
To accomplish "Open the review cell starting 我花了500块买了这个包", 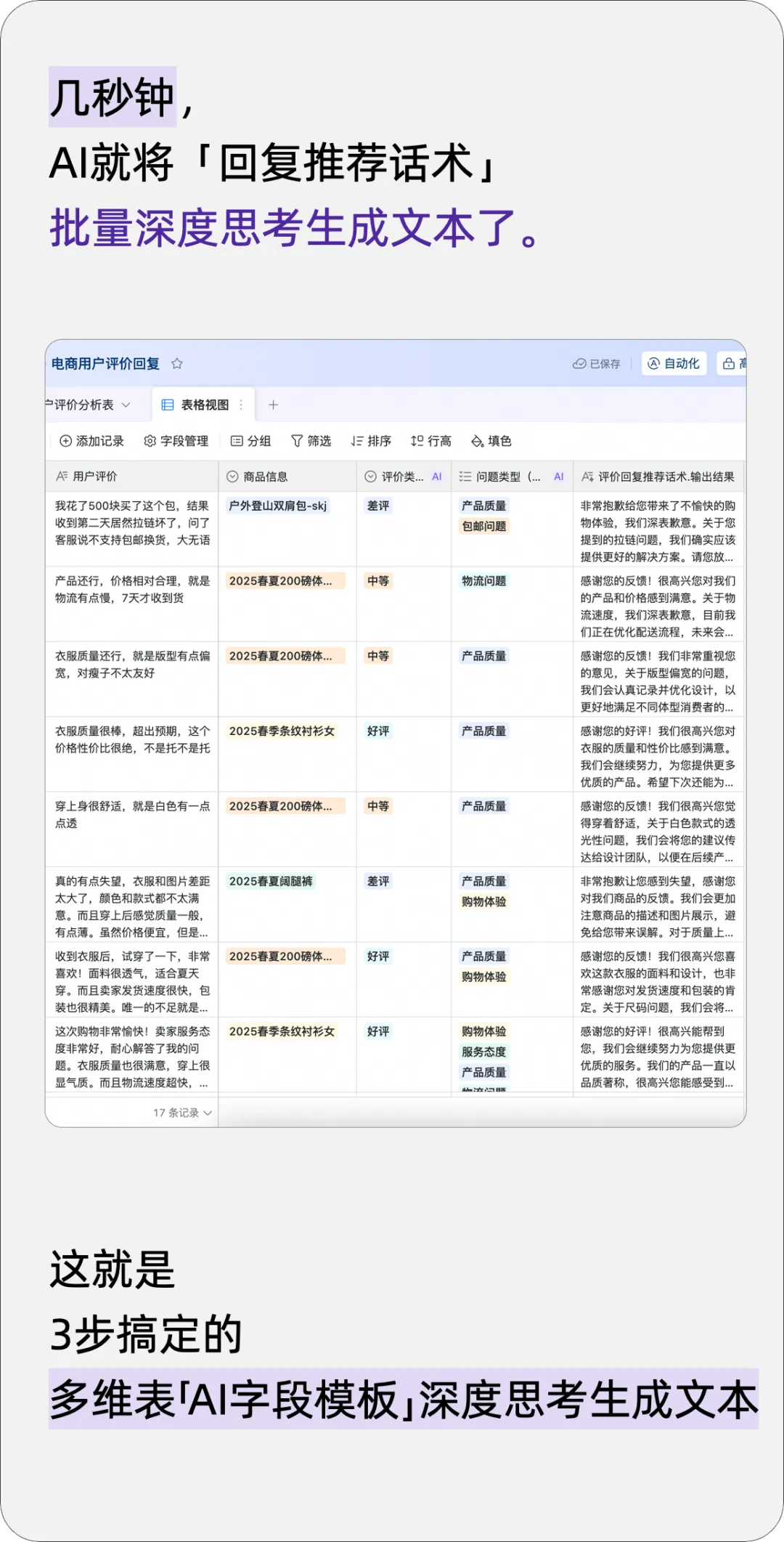I will [131, 529].
